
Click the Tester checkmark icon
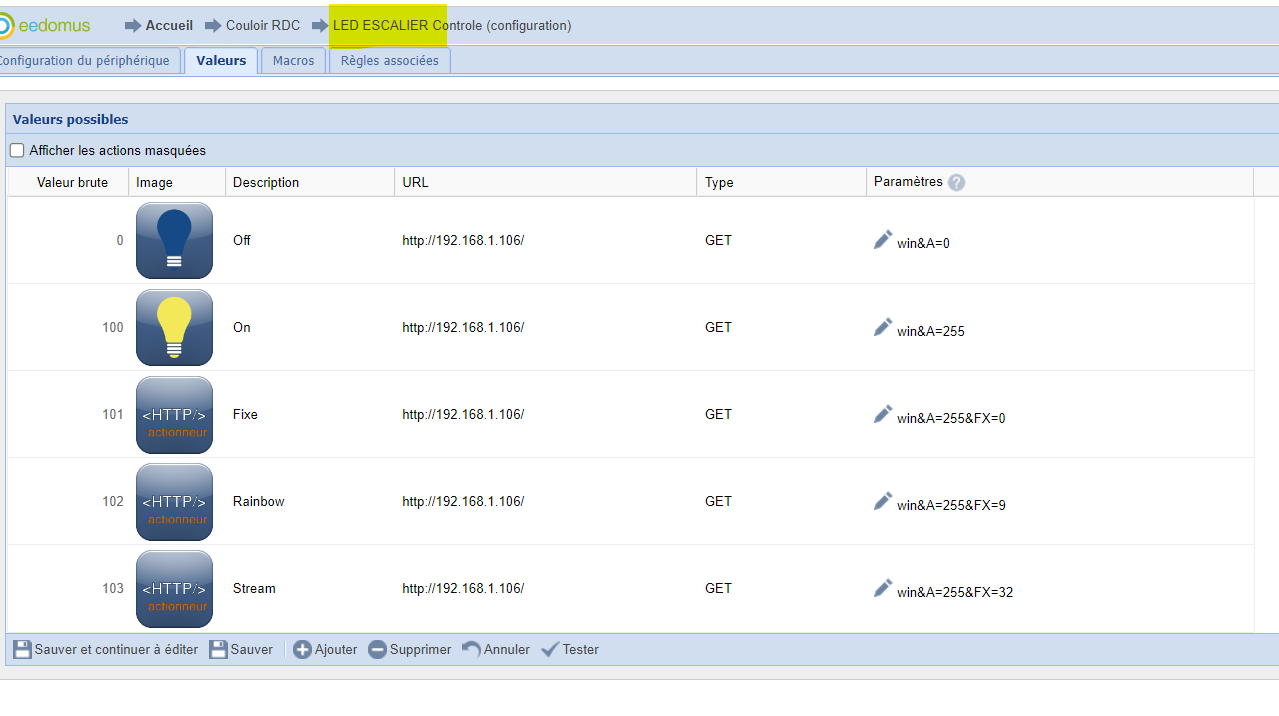pos(550,650)
